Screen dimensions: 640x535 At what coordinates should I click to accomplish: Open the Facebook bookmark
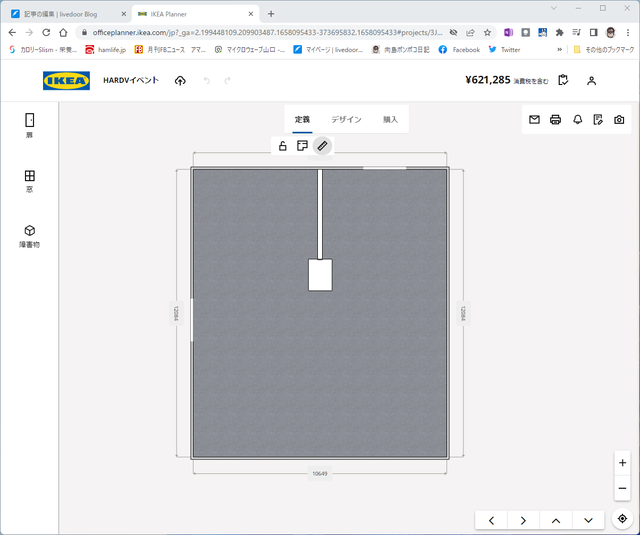click(x=459, y=49)
